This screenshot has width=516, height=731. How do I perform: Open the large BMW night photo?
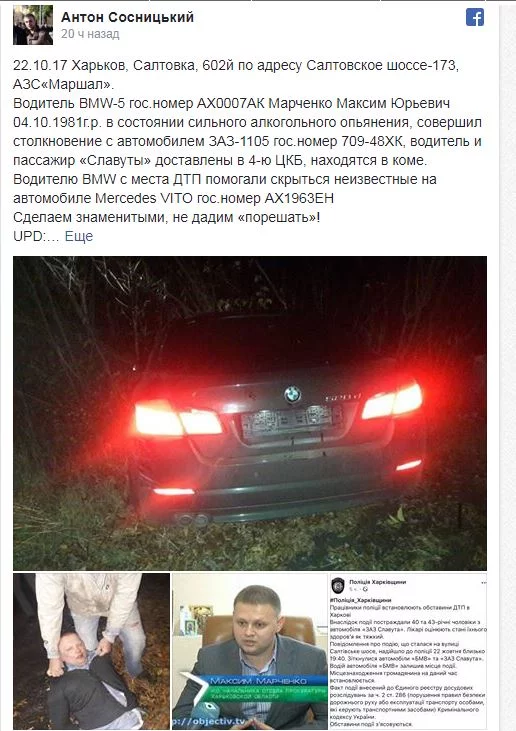coord(250,413)
